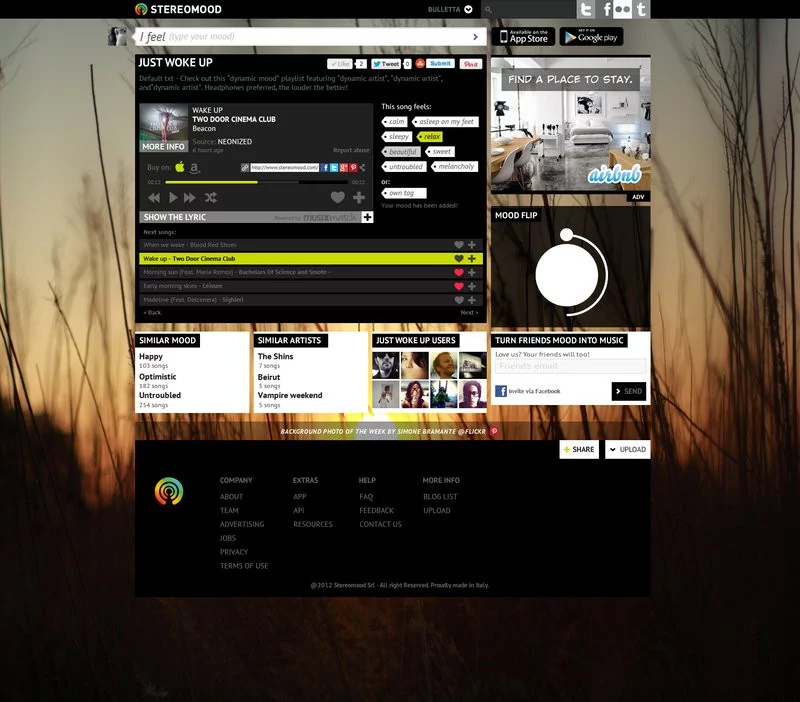The height and width of the screenshot is (702, 800).
Task: Add Wake up - Two Door Cinema Club row plus
Action: coord(472,259)
